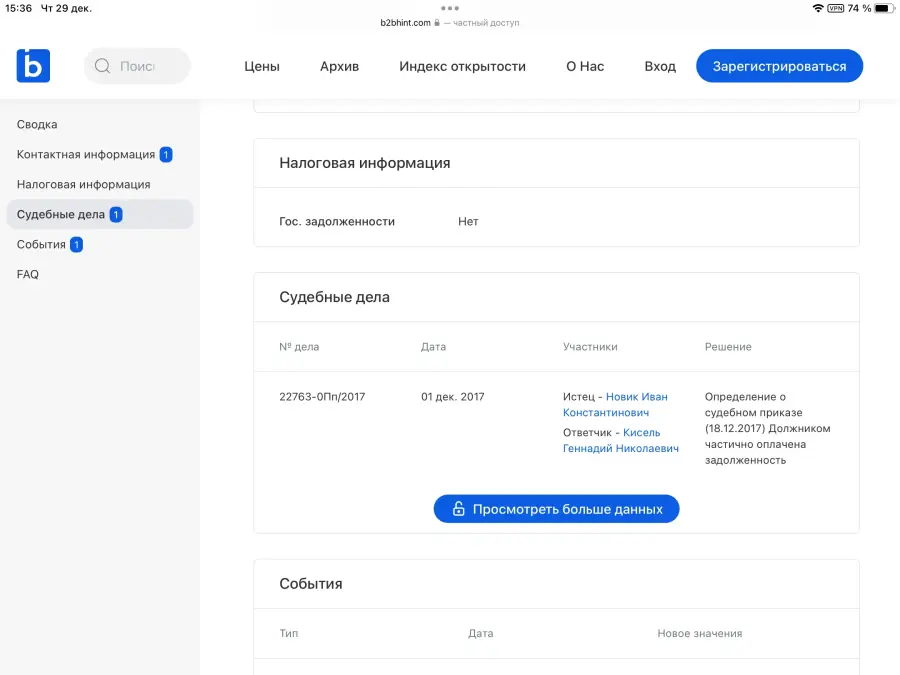Click the search magnifier icon
Screen dimensions: 900x675
click(102, 66)
